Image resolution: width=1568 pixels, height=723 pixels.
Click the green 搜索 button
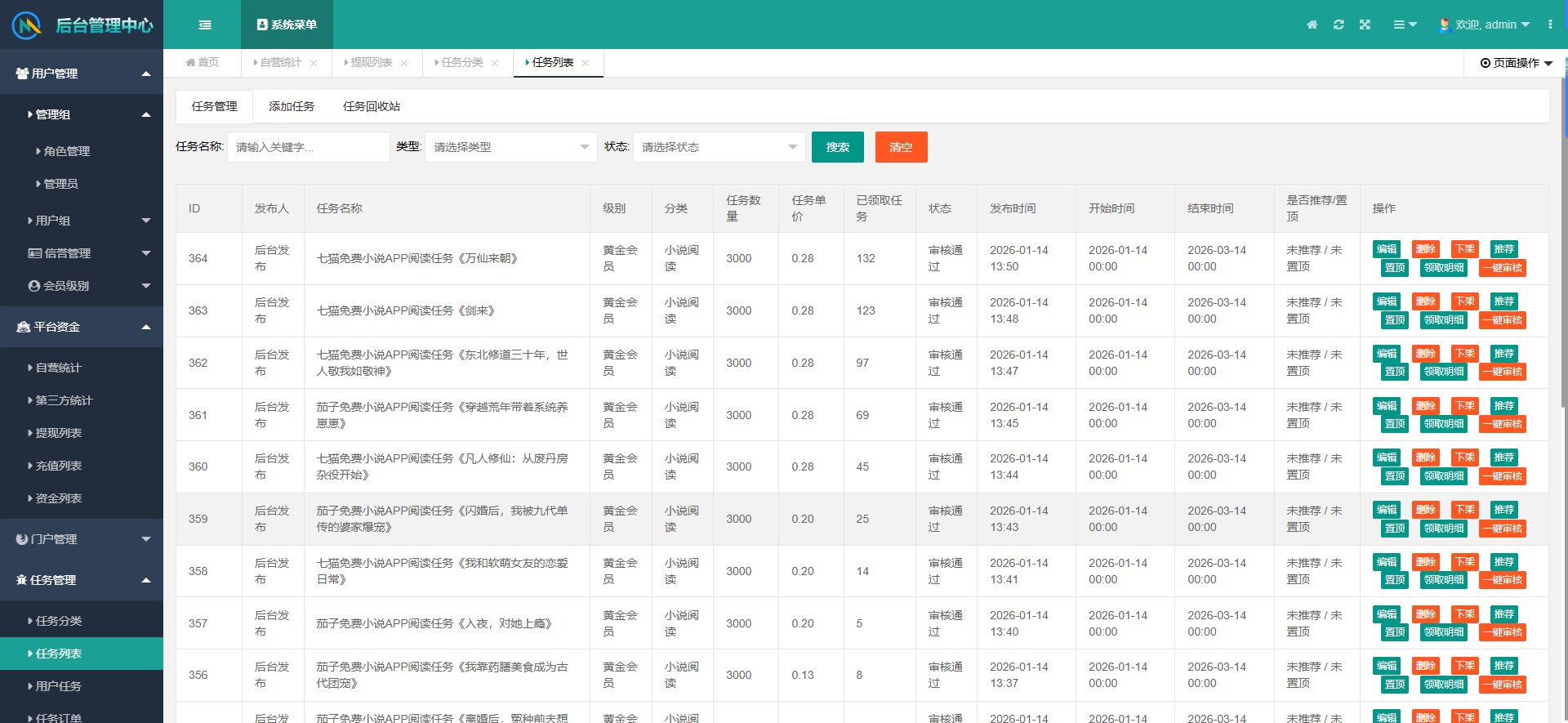pyautogui.click(x=837, y=147)
